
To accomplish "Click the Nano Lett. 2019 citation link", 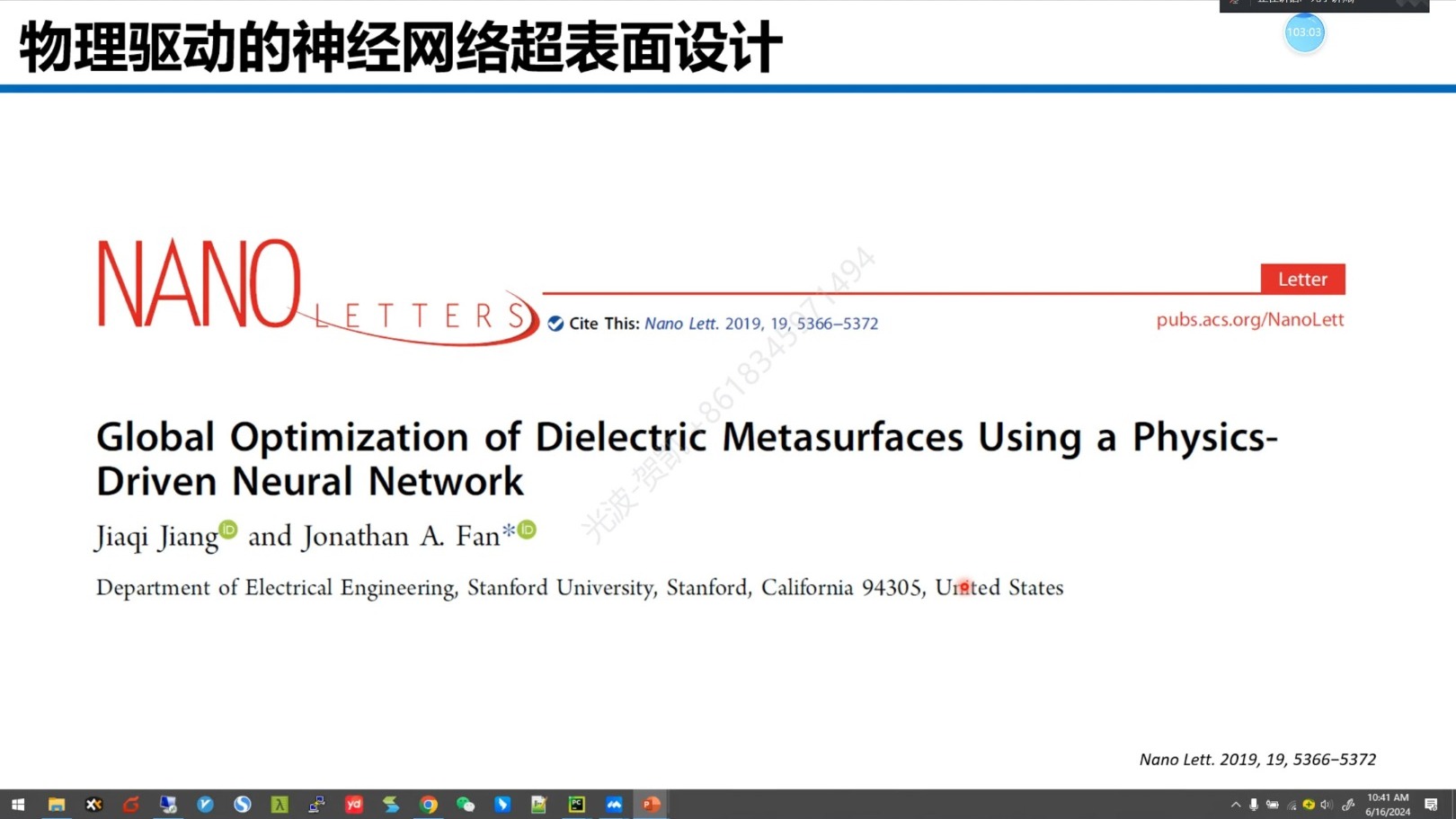I will pyautogui.click(x=761, y=324).
